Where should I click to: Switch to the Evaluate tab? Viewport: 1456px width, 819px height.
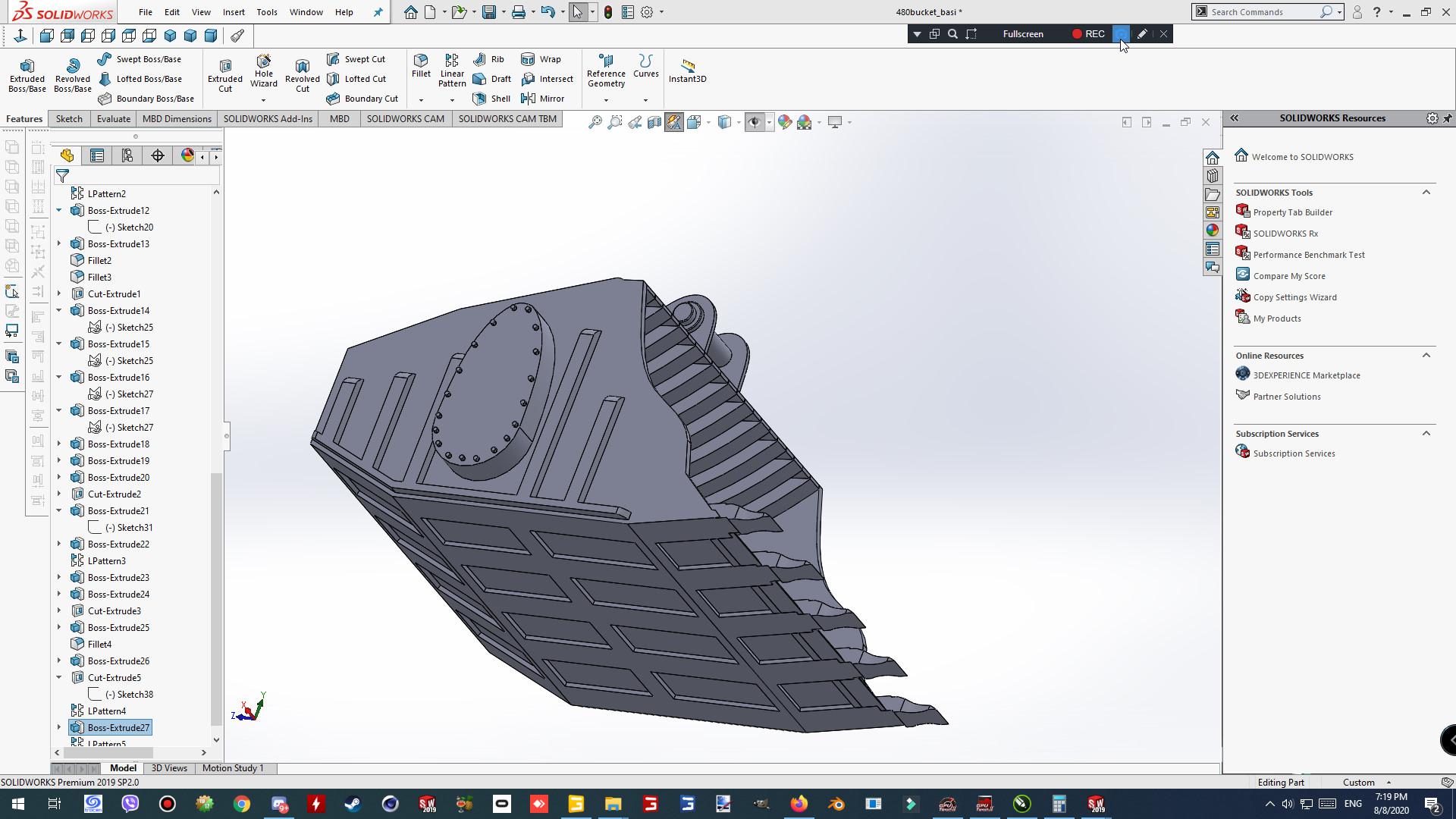tap(114, 119)
